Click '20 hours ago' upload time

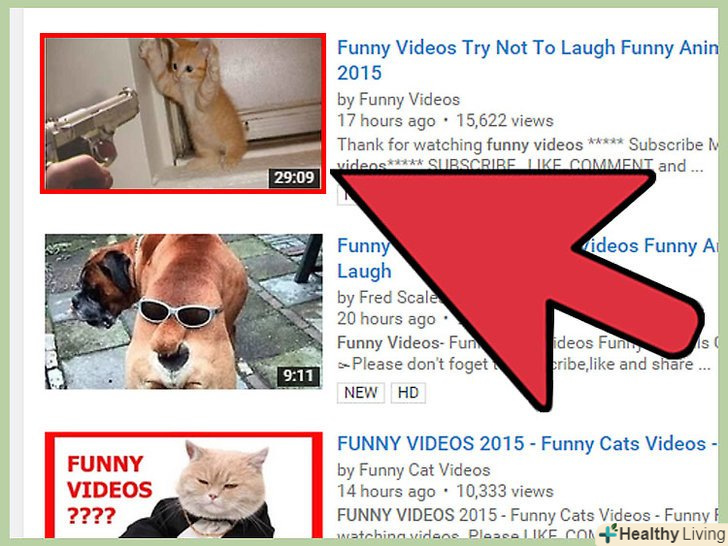pyautogui.click(x=386, y=319)
